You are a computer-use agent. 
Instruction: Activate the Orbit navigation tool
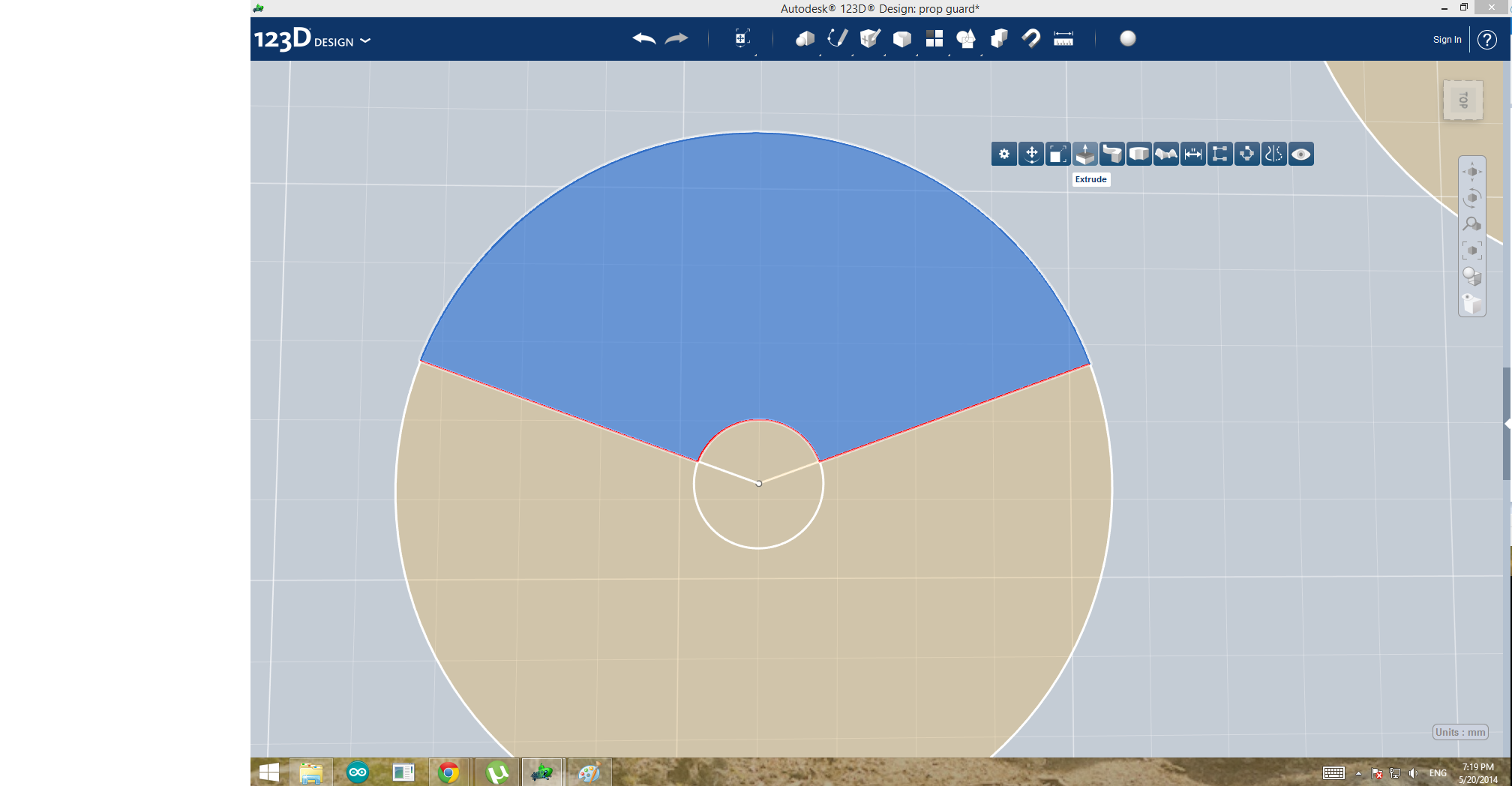pyautogui.click(x=1472, y=198)
